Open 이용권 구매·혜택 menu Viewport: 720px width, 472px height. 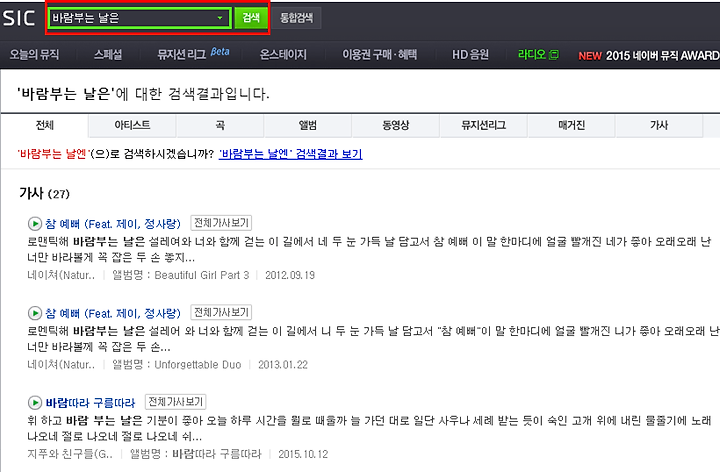[x=379, y=55]
